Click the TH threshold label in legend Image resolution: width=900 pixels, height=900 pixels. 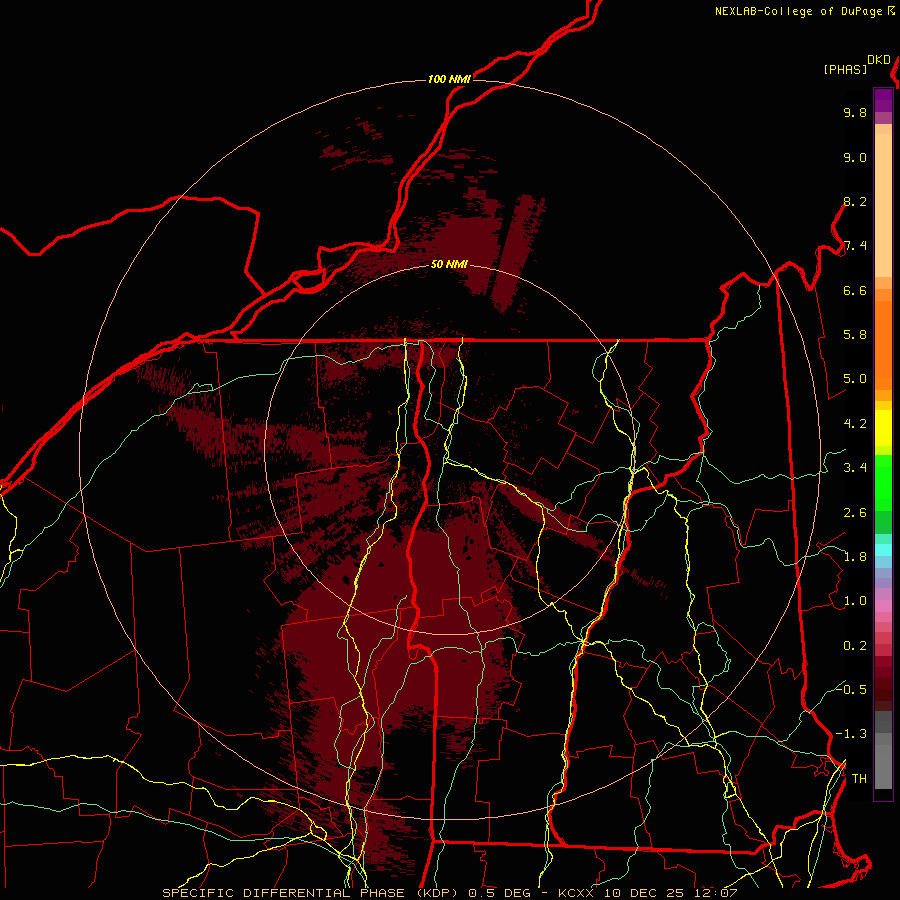click(859, 779)
